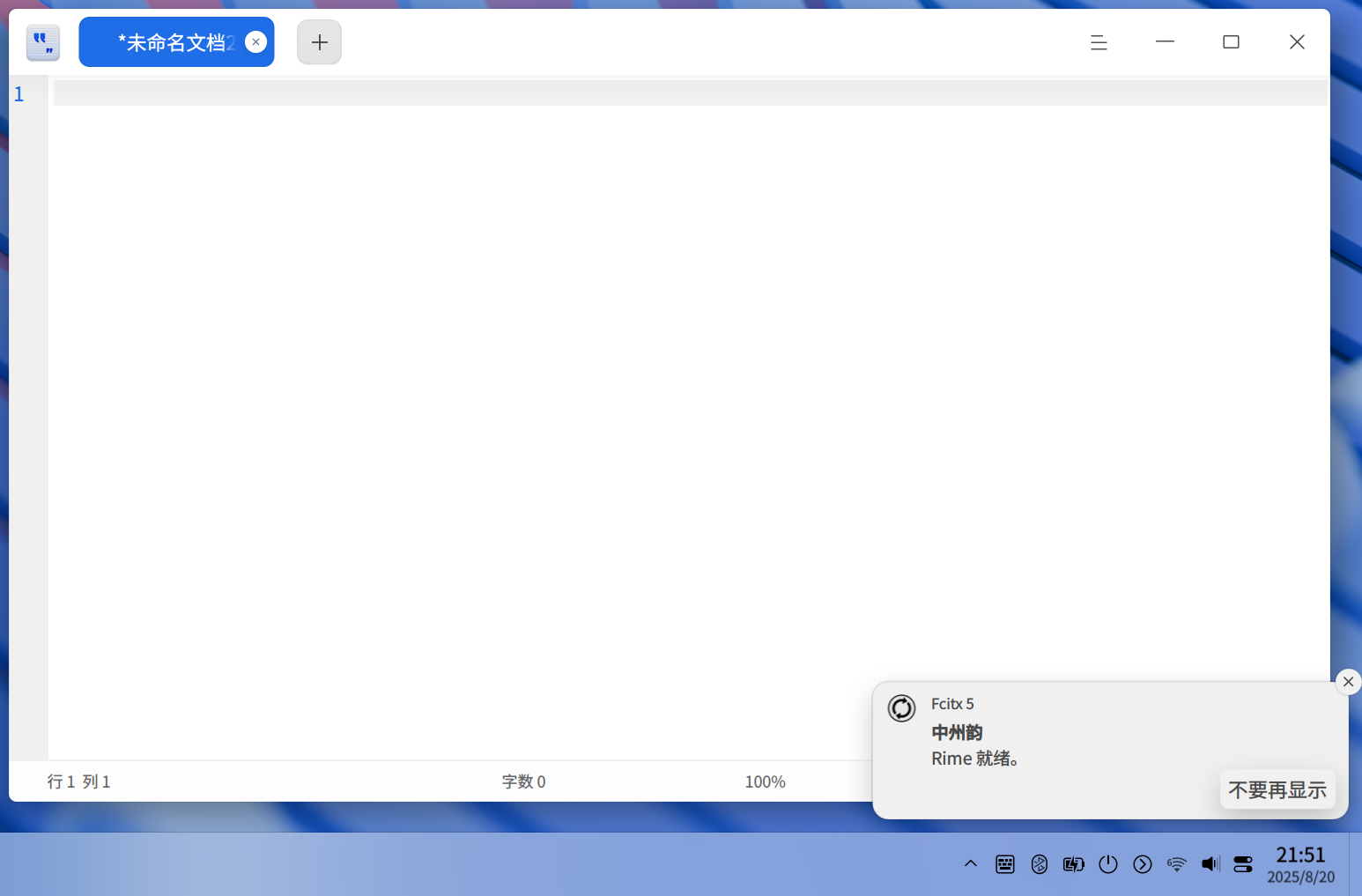Click the 100% zoom level indicator
This screenshot has width=1362, height=896.
point(765,781)
